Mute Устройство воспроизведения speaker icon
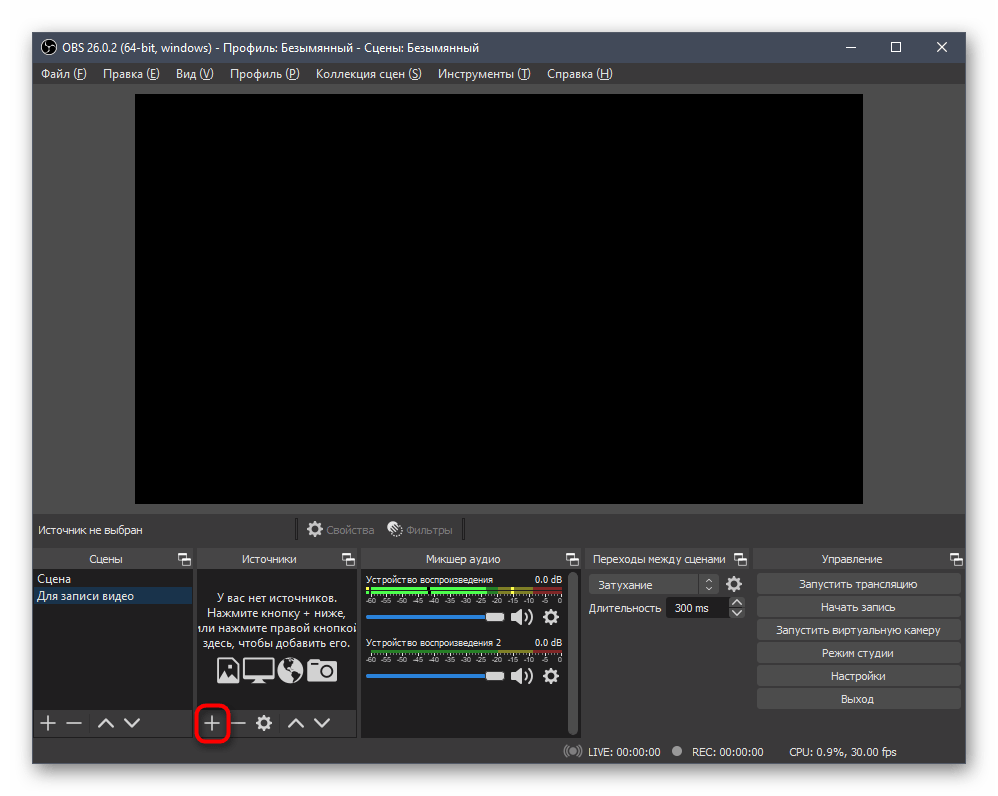The width and height of the screenshot is (998, 796). point(522,617)
